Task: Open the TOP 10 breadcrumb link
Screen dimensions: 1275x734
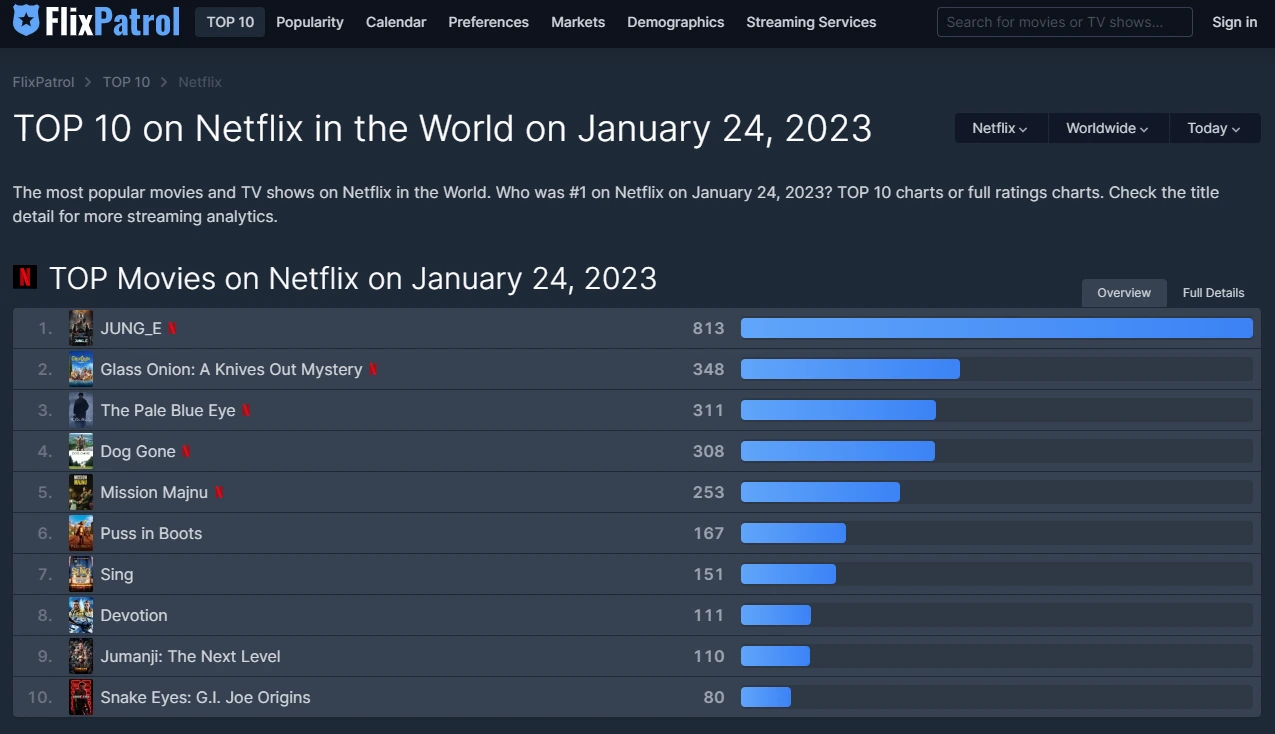Action: [126, 82]
